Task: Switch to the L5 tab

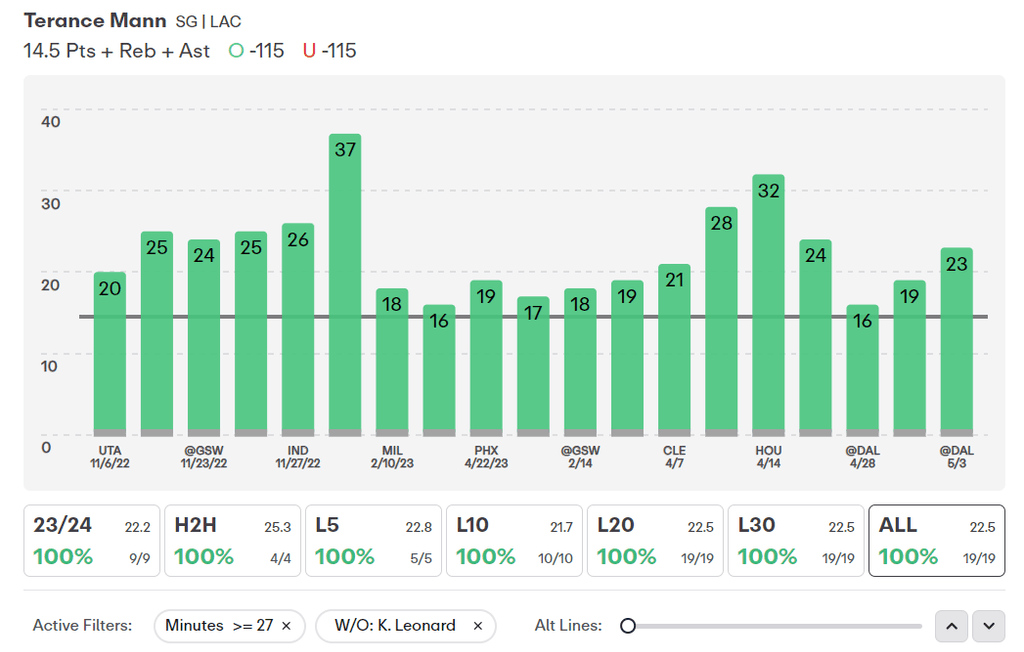Action: point(374,540)
